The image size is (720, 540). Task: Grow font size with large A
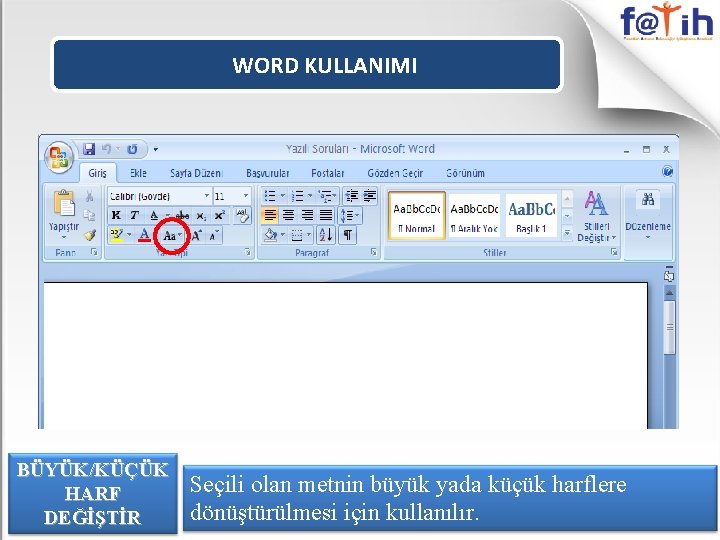click(x=196, y=236)
